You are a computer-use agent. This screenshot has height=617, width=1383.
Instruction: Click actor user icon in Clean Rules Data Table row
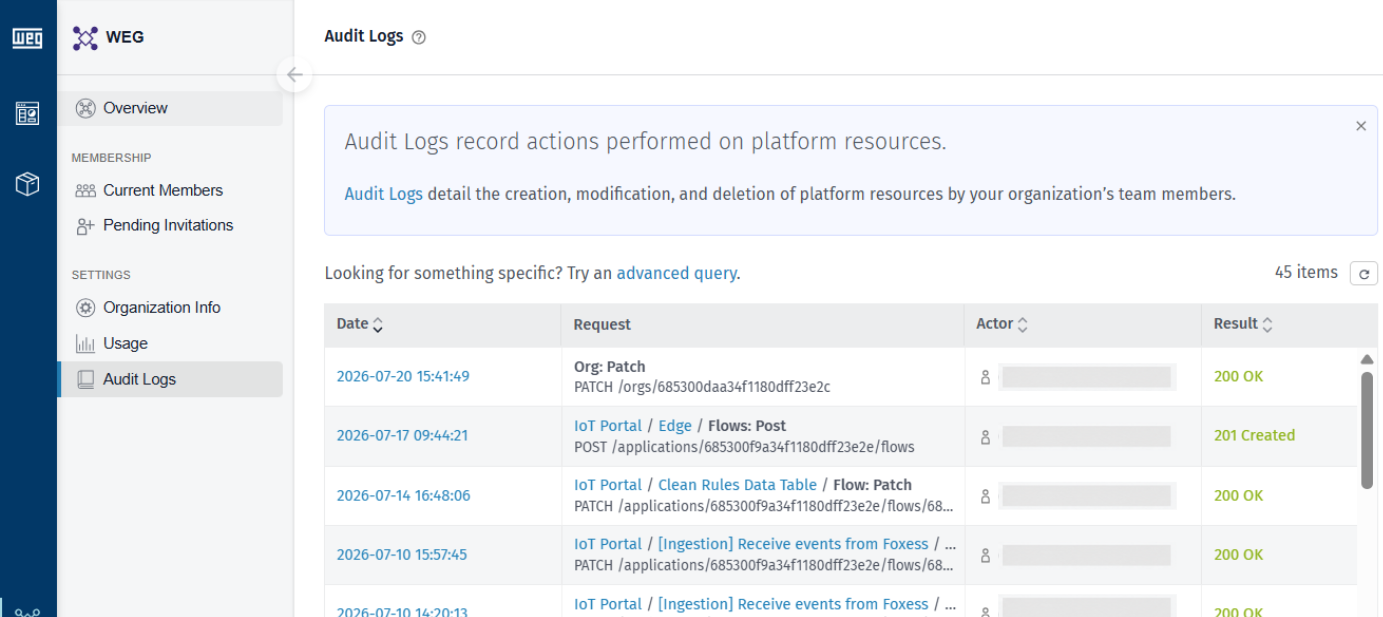coord(985,496)
